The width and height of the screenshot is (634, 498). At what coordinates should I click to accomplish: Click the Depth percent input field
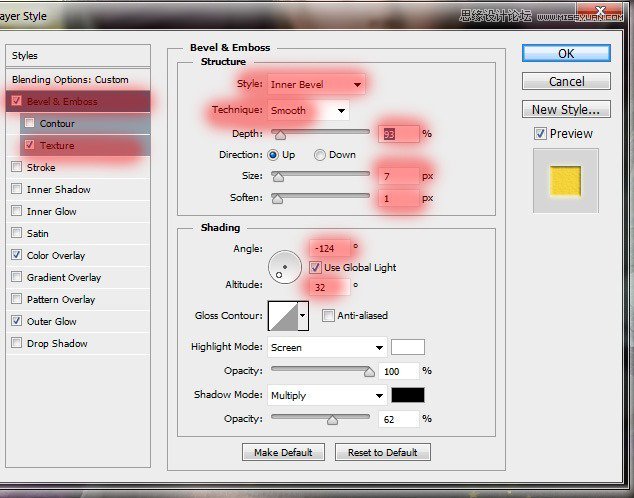coord(399,134)
